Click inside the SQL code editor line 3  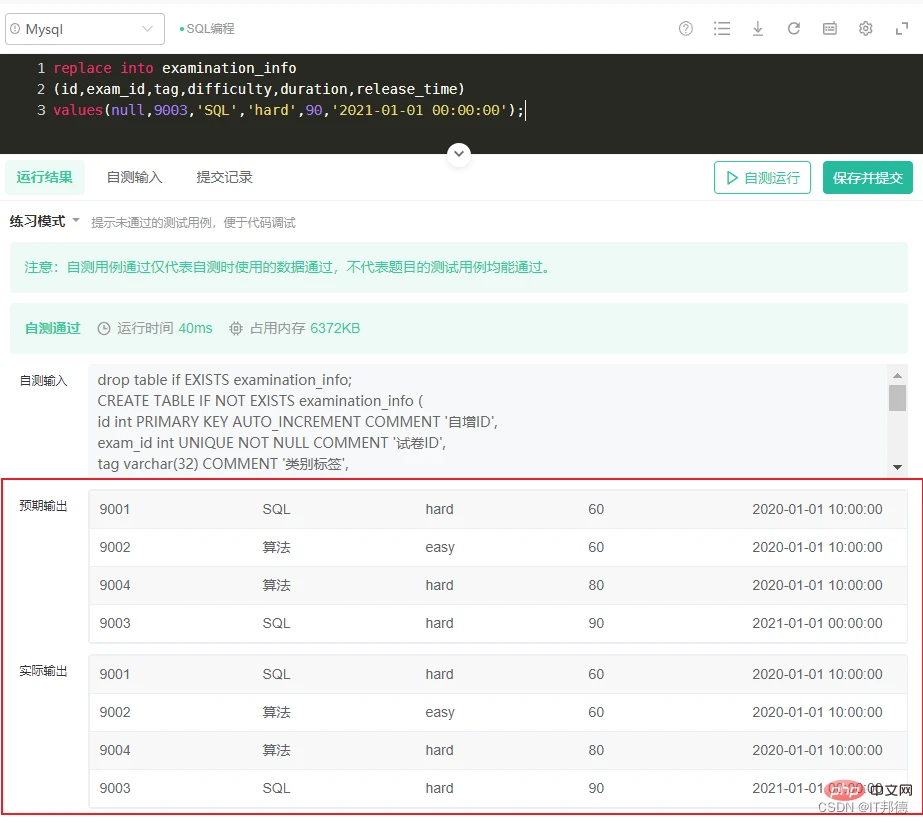click(288, 110)
